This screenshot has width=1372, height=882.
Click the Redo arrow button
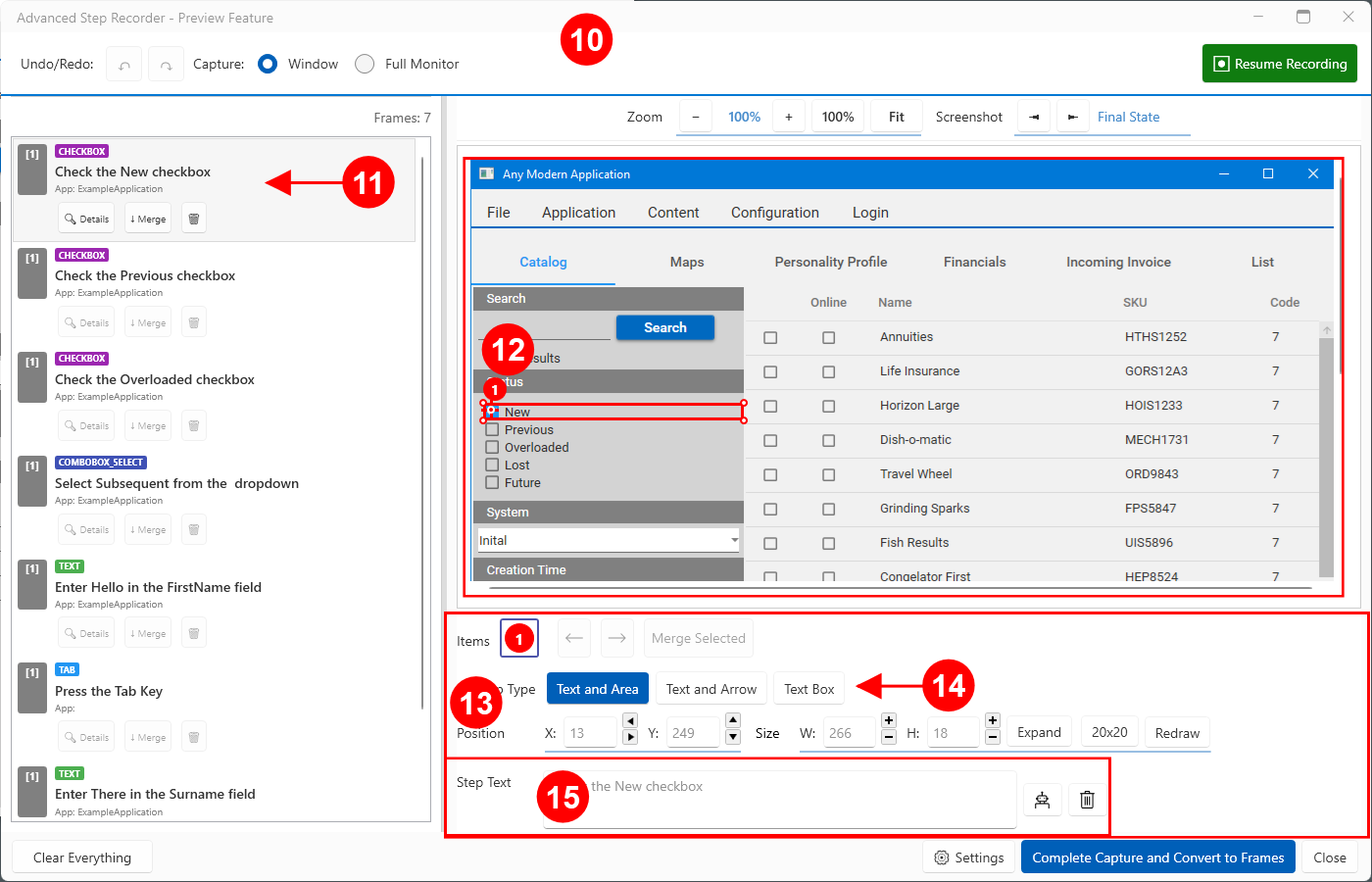pyautogui.click(x=167, y=65)
